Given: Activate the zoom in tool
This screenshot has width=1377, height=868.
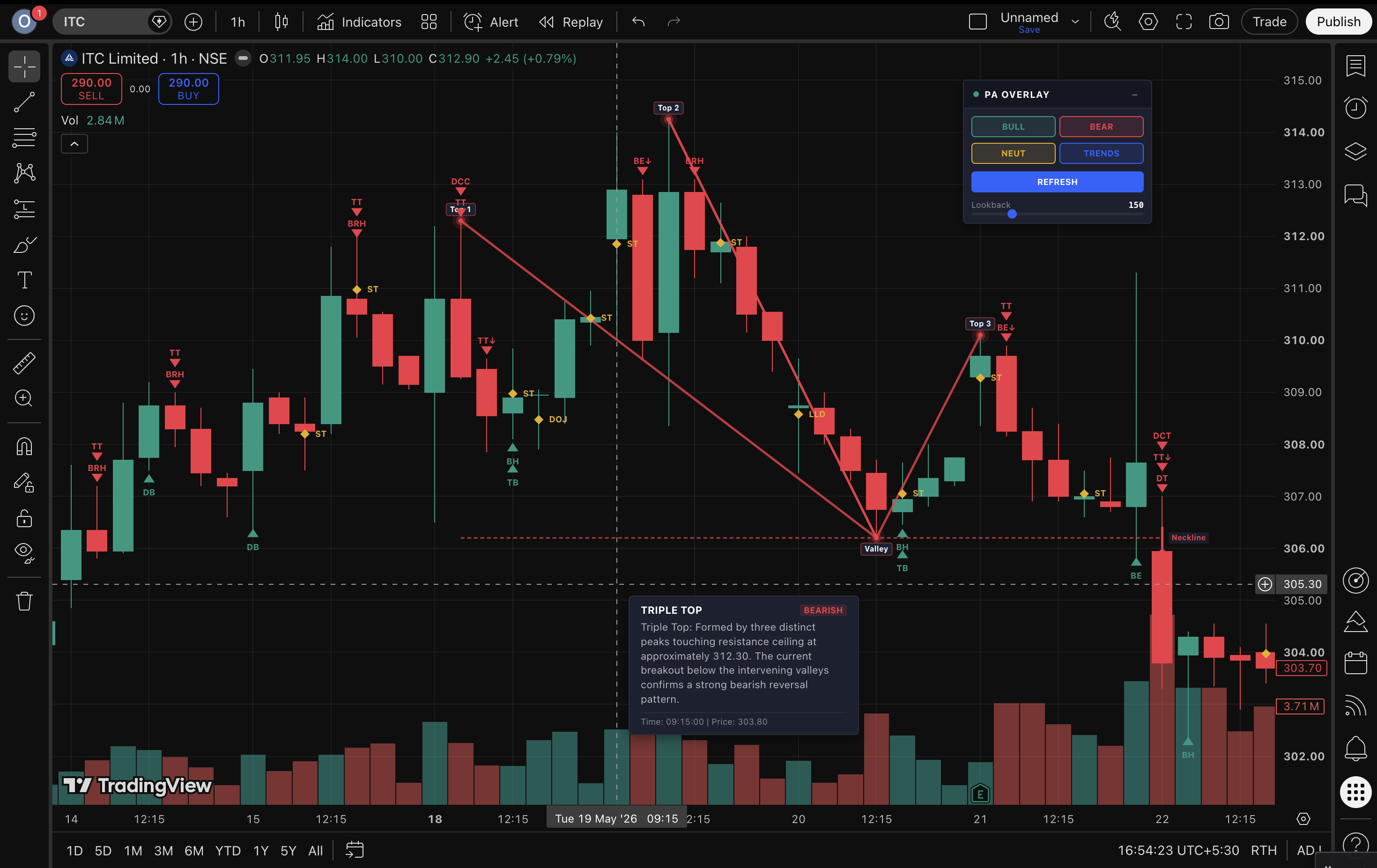Looking at the screenshot, I should 24,398.
